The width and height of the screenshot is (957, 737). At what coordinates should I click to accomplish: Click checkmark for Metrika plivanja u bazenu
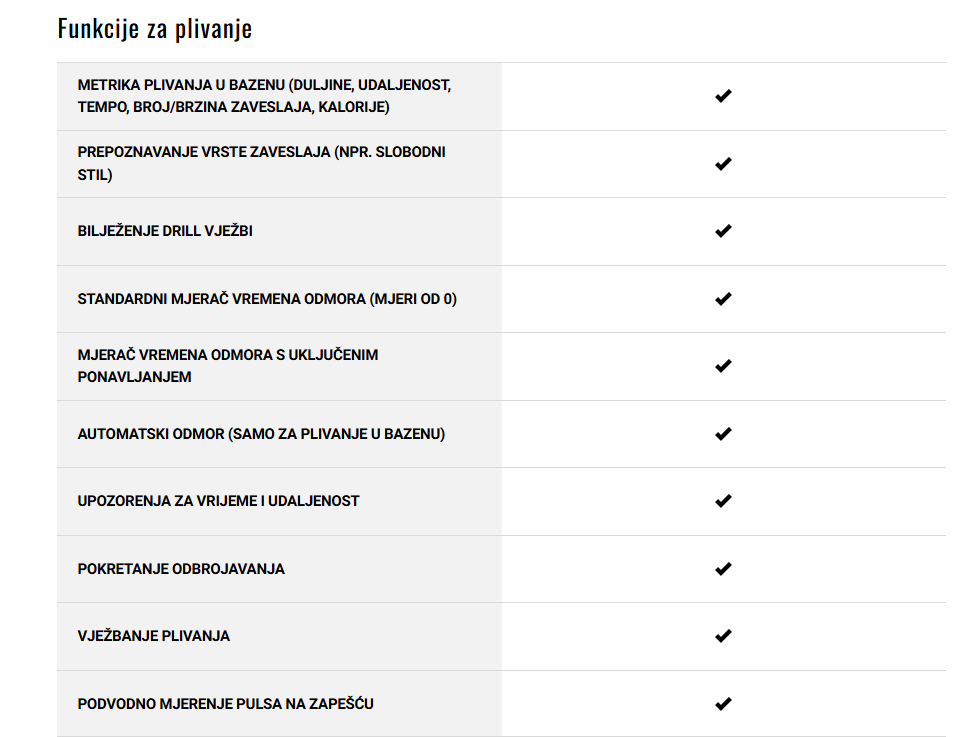click(x=723, y=96)
